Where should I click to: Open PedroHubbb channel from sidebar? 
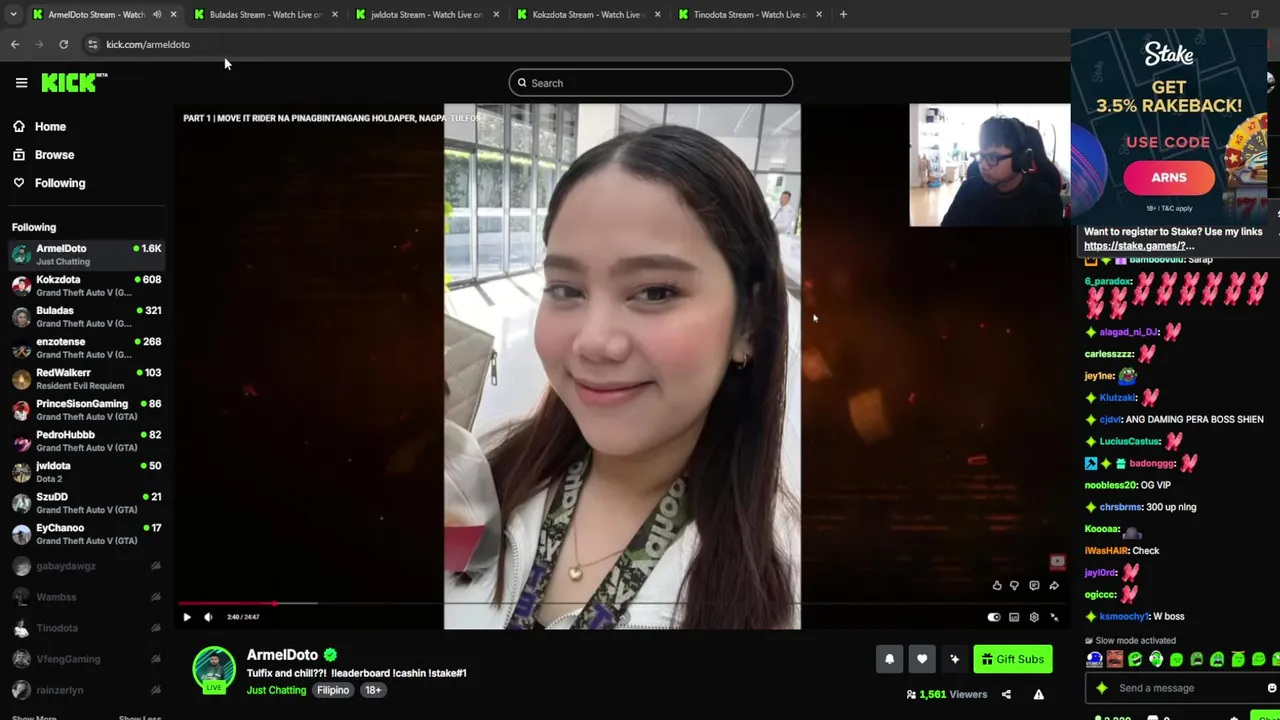point(86,440)
